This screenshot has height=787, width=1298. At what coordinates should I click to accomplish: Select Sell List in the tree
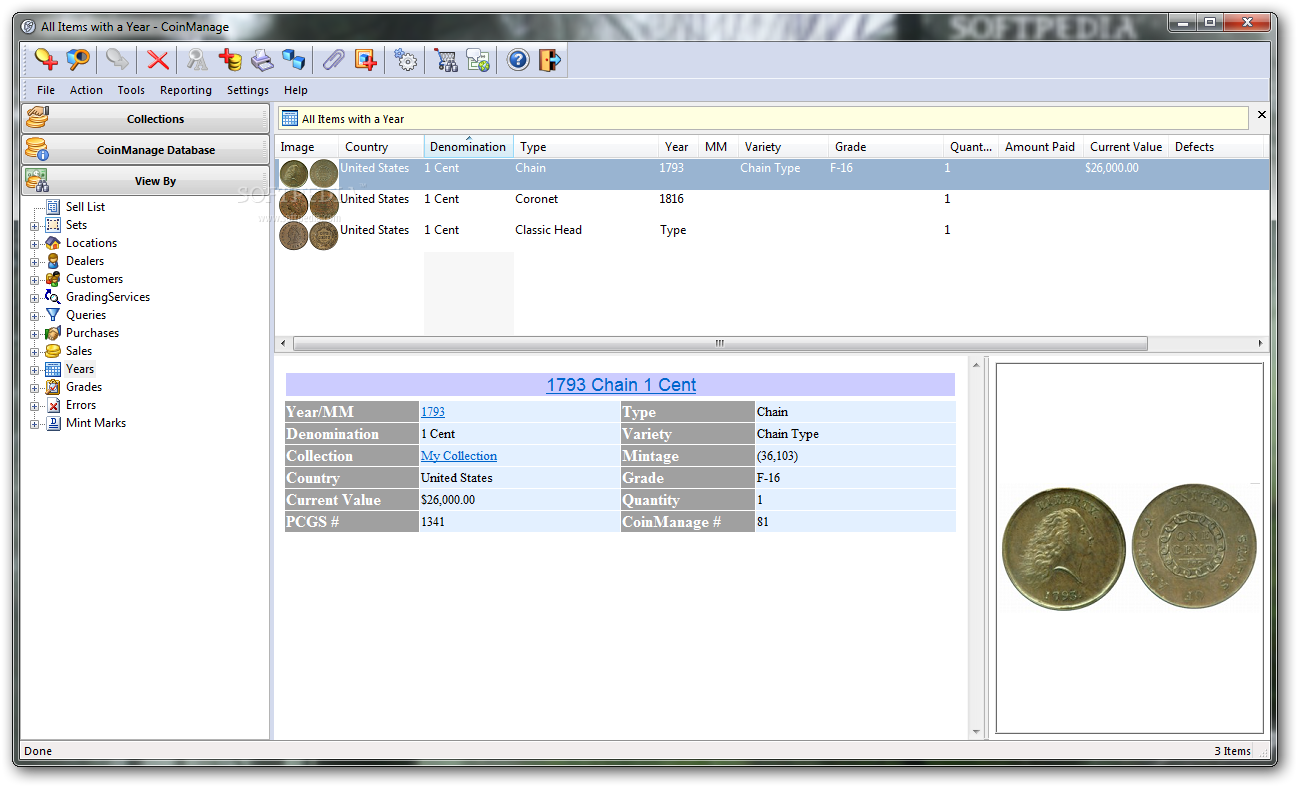(x=85, y=207)
